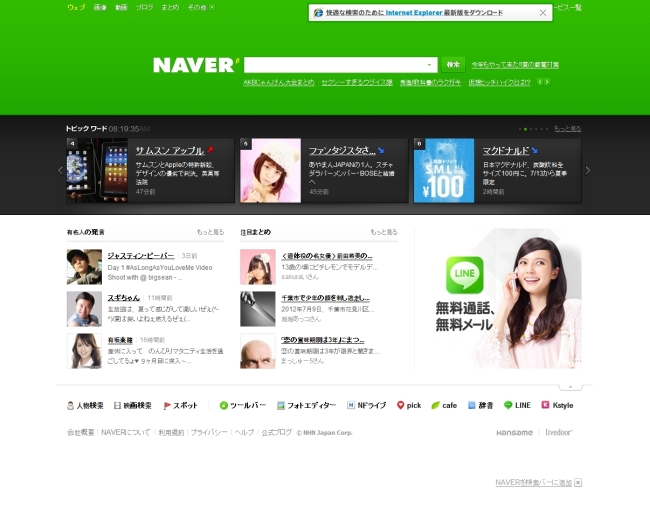The image size is (650, 514).
Task: Select the second topic carousel page dot
Action: (x=525, y=129)
